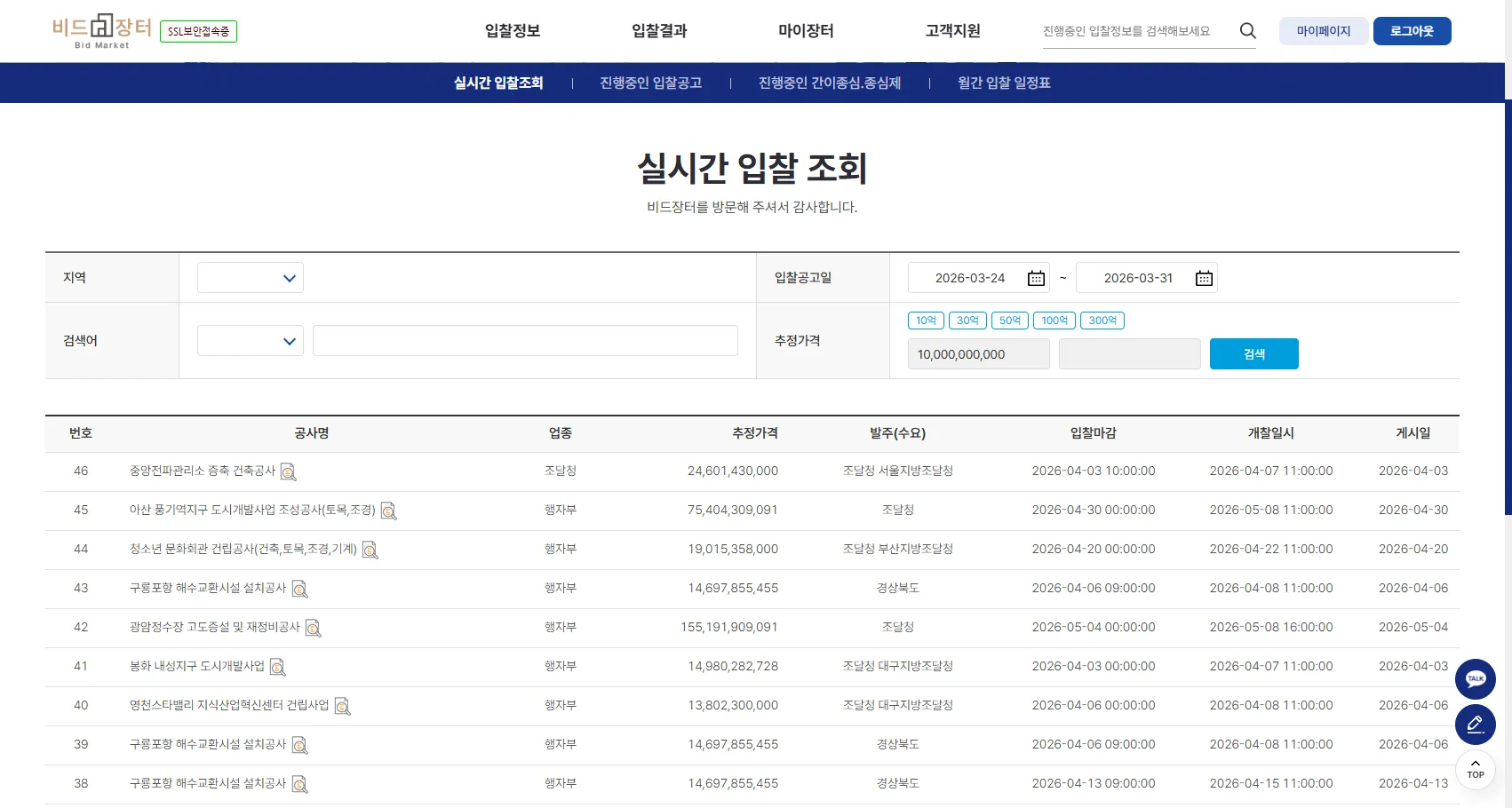Open detail icon for 청소년 문화회관 건립공사
Image resolution: width=1512 pixels, height=808 pixels.
[x=370, y=550]
